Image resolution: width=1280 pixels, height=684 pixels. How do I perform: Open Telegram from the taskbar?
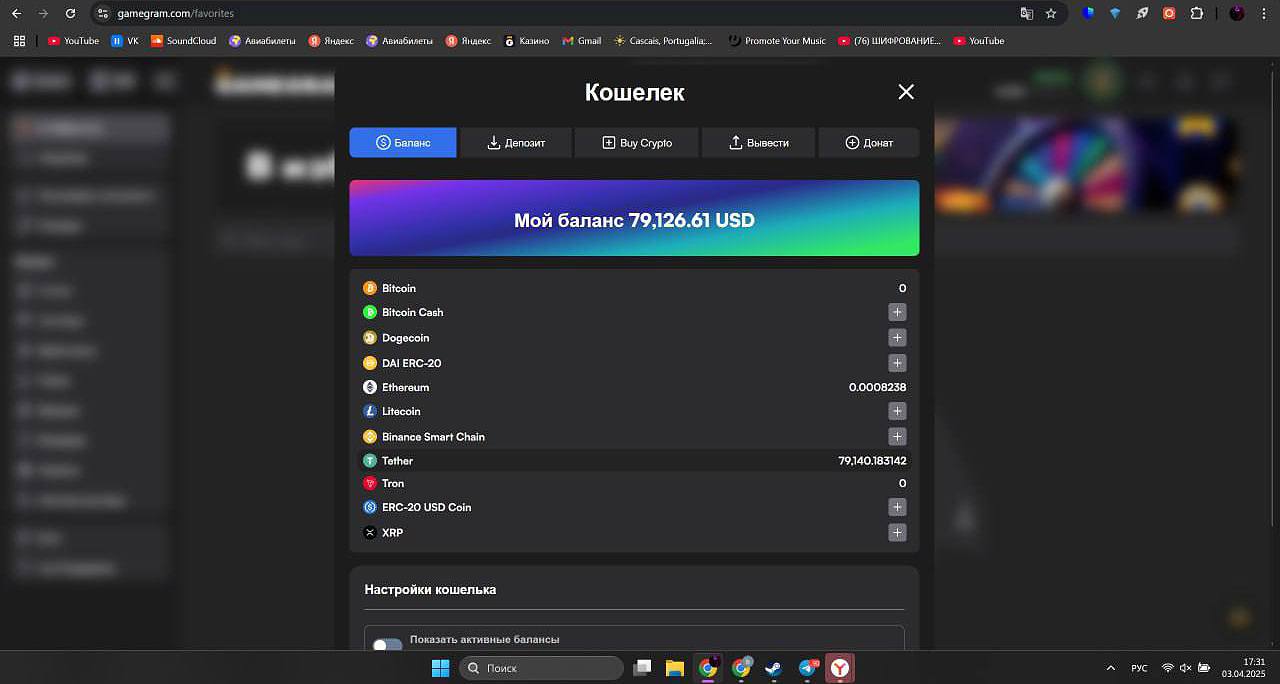pos(807,668)
